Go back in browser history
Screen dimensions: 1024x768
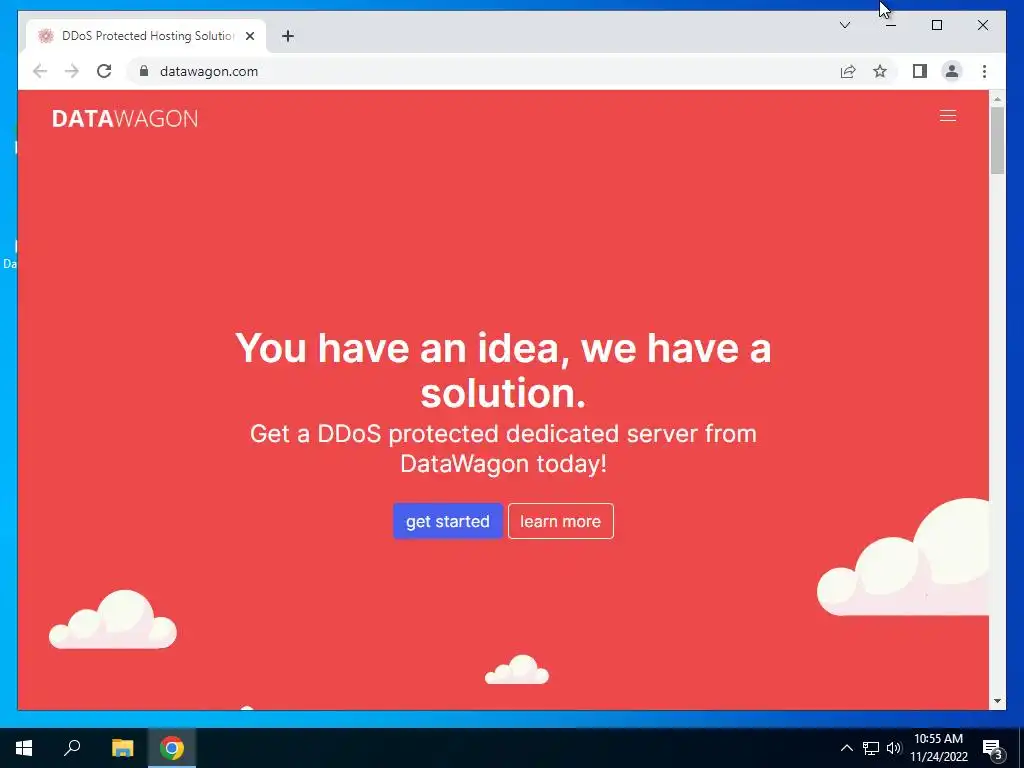pyautogui.click(x=40, y=71)
